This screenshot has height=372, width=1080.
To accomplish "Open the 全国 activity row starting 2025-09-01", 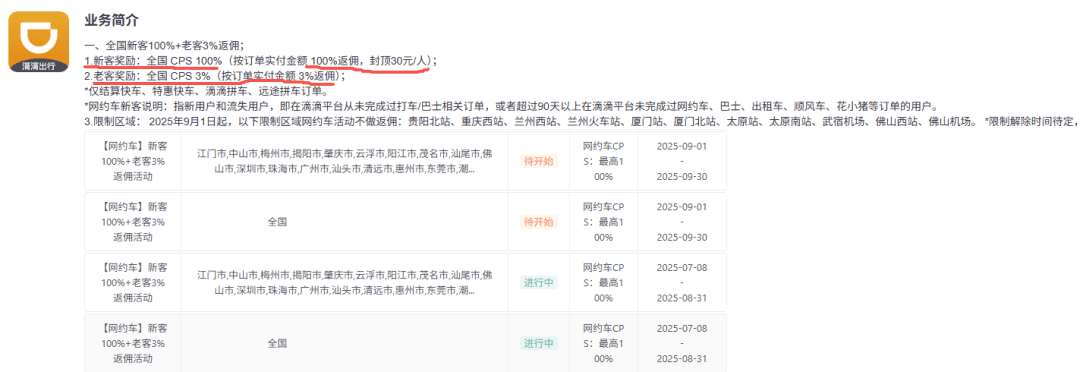I will [x=405, y=222].
